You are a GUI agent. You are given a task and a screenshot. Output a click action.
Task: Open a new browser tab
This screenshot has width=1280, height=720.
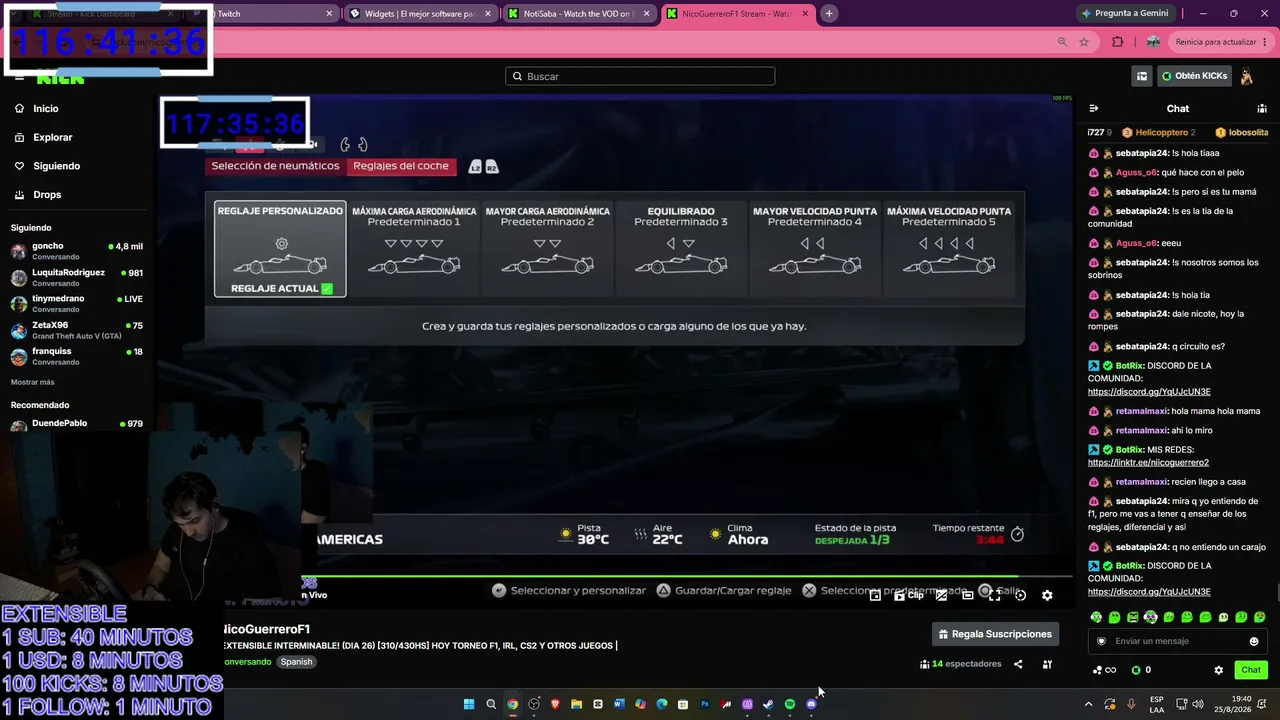(x=829, y=14)
